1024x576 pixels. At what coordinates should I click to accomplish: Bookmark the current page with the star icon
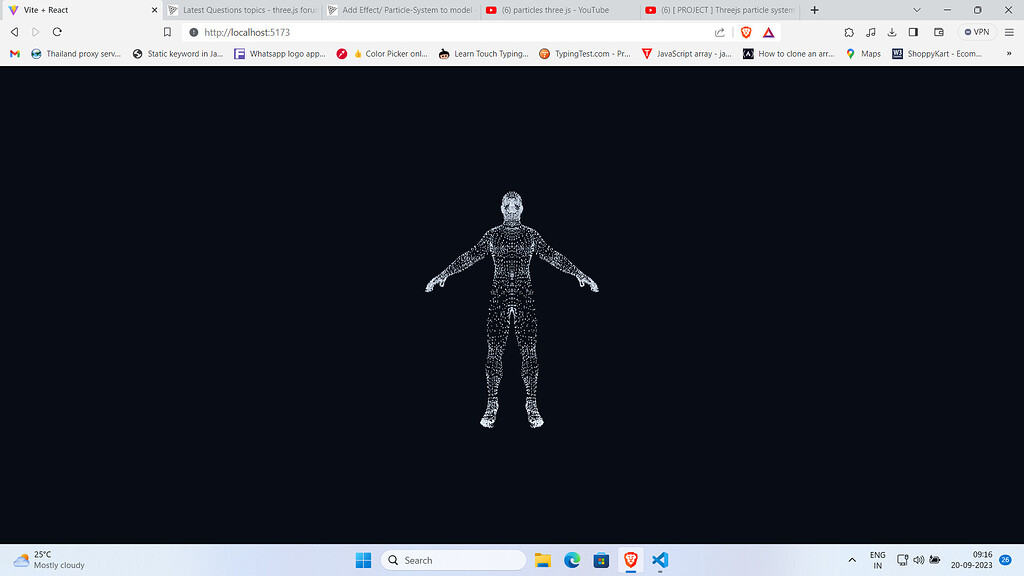[167, 31]
